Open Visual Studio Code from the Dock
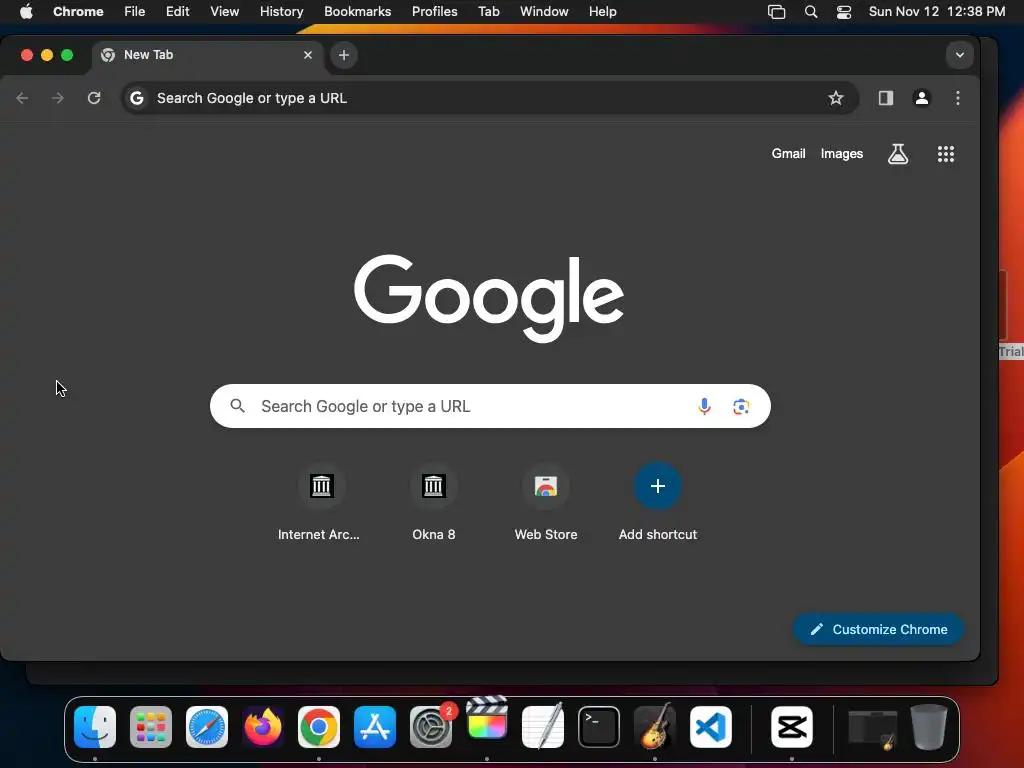 tap(711, 727)
